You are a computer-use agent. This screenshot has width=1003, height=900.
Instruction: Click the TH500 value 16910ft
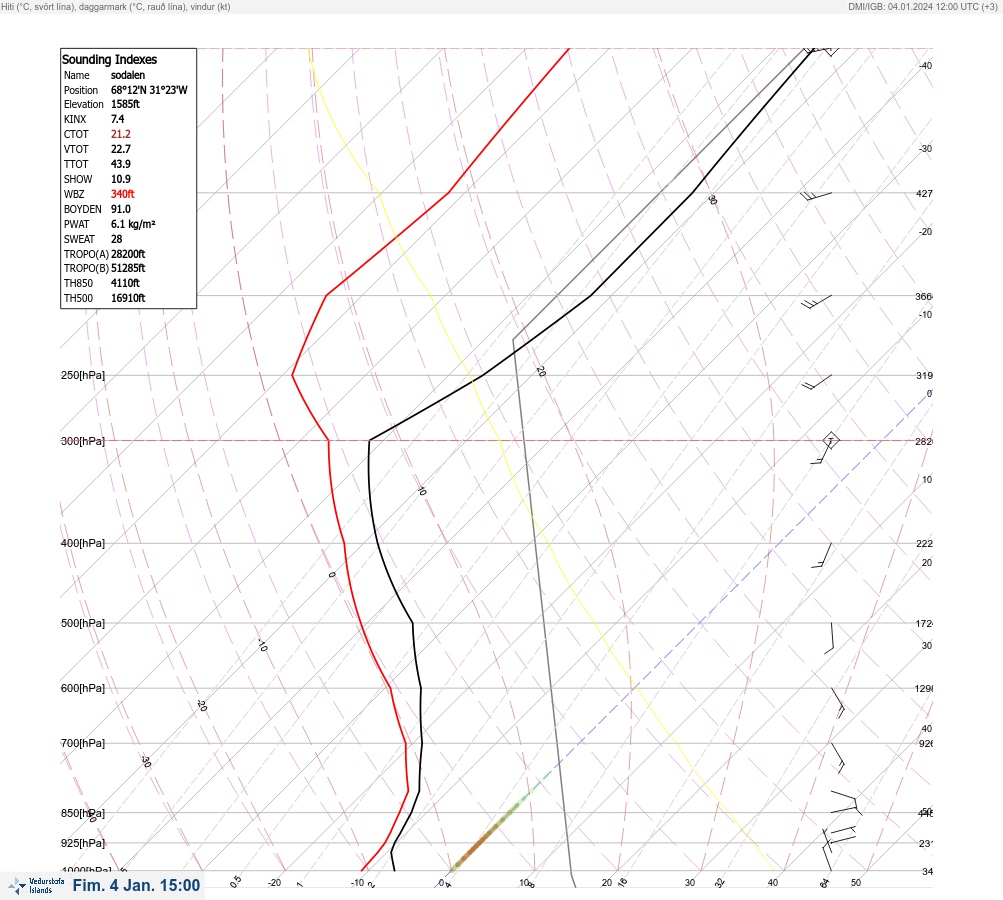point(128,298)
